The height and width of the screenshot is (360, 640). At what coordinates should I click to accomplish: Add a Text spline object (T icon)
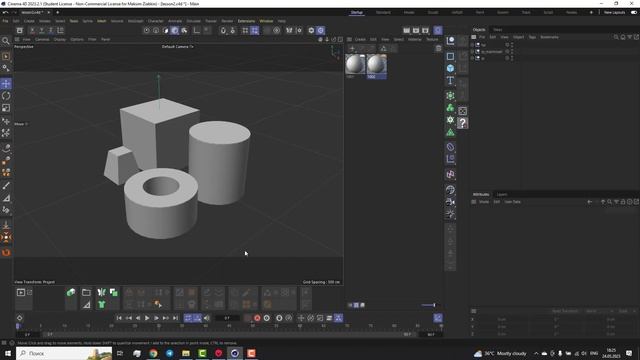(450, 80)
